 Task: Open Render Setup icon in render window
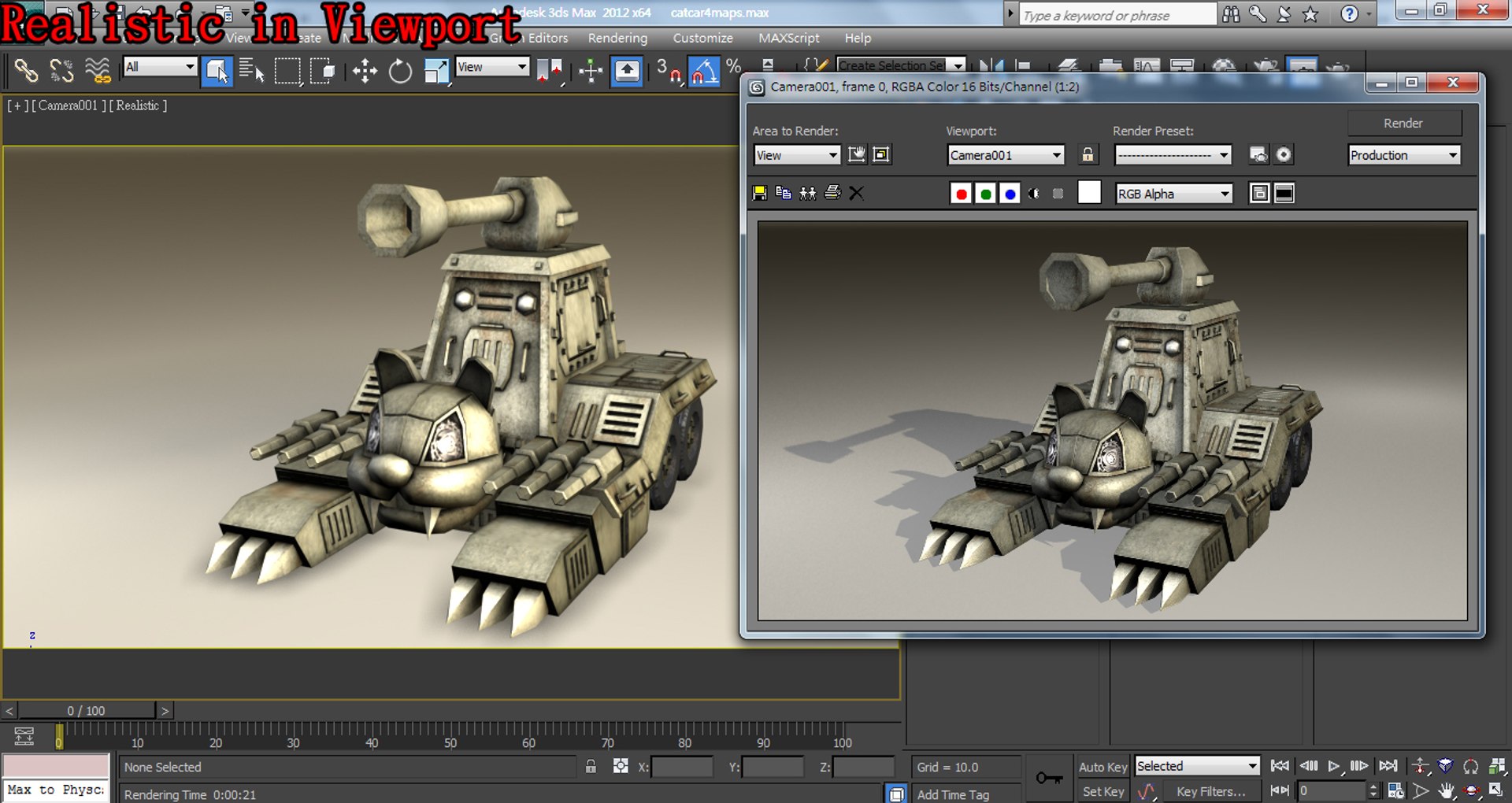[x=1258, y=155]
